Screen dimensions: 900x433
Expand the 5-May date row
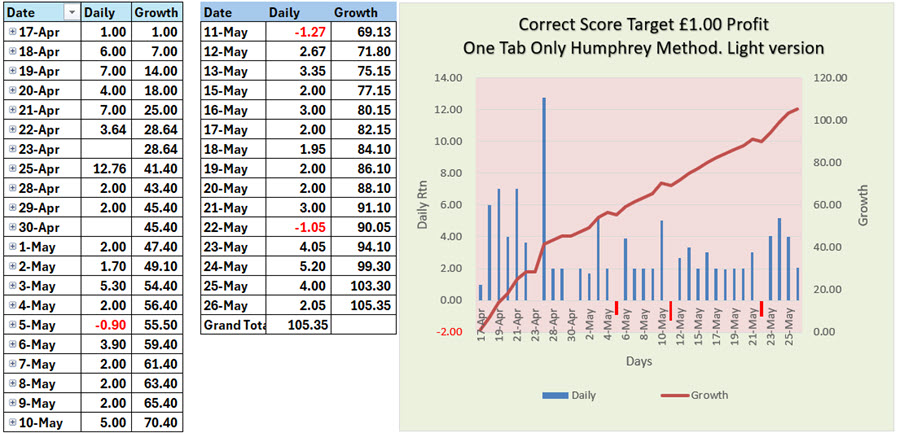tap(13, 326)
